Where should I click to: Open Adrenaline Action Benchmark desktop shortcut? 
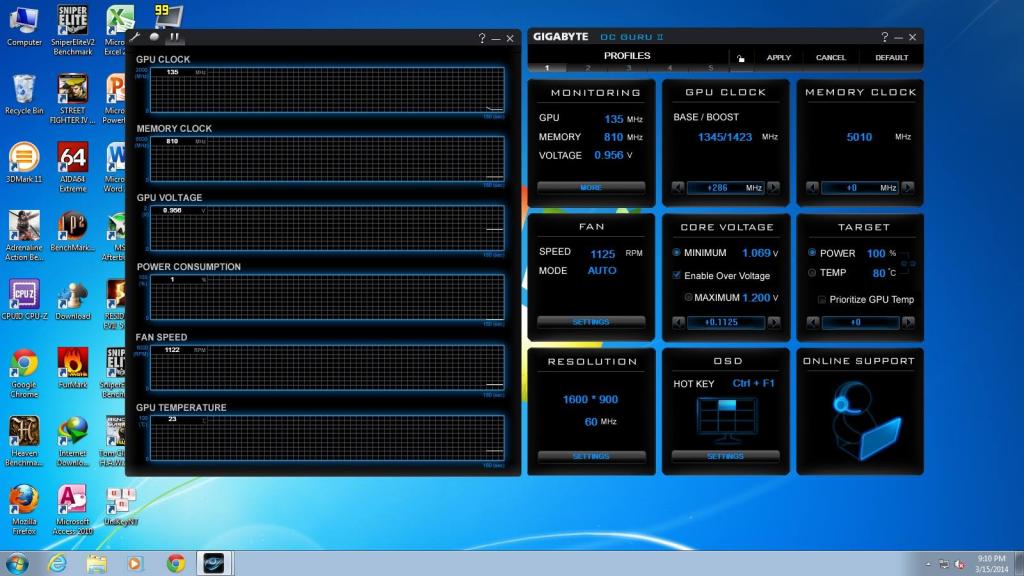pyautogui.click(x=24, y=236)
